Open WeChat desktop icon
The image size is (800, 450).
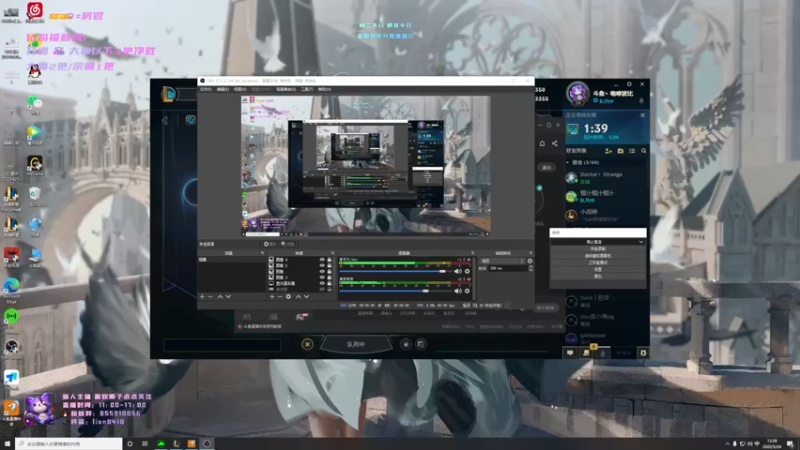point(35,105)
